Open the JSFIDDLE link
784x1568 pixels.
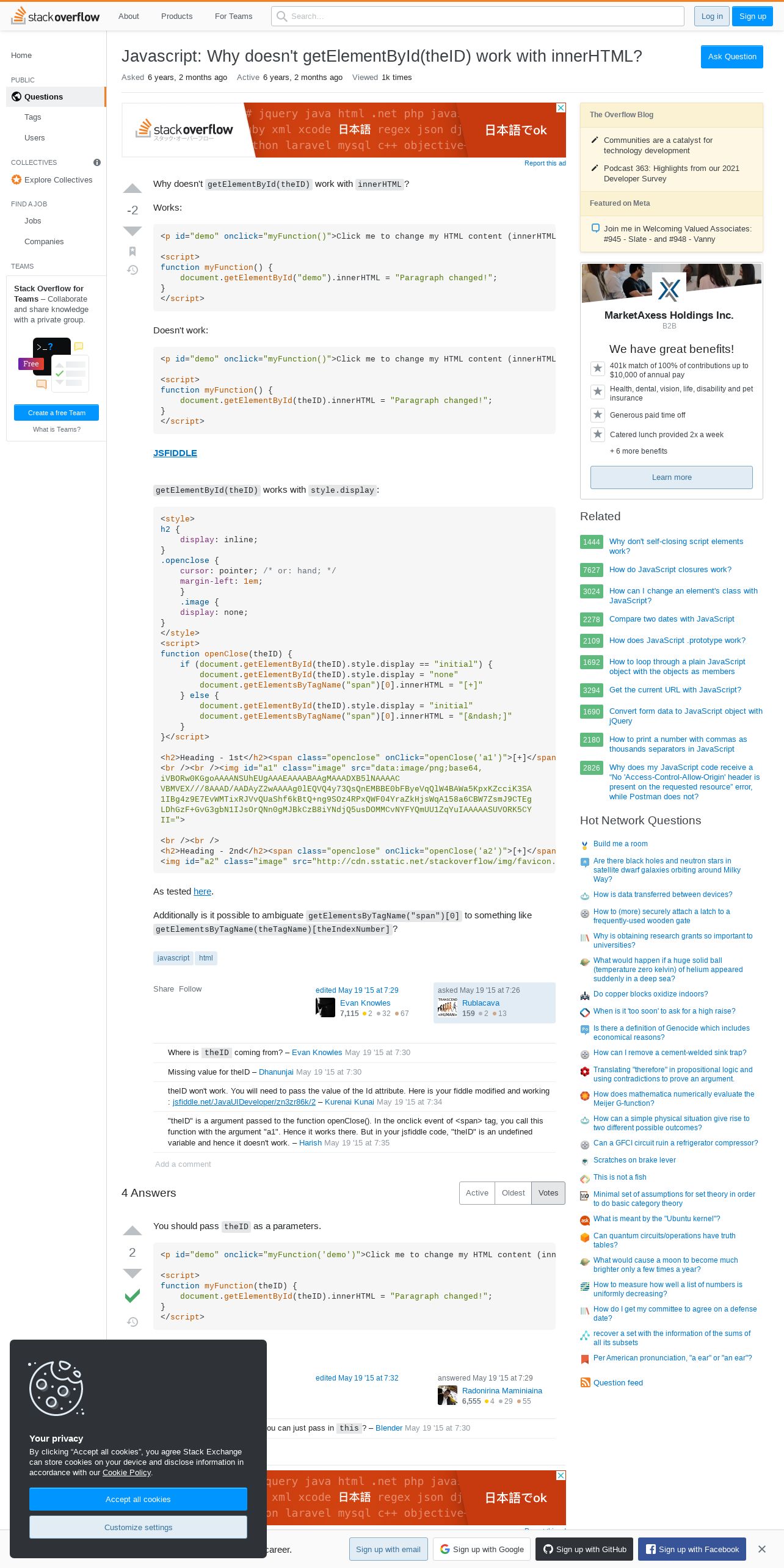[175, 453]
